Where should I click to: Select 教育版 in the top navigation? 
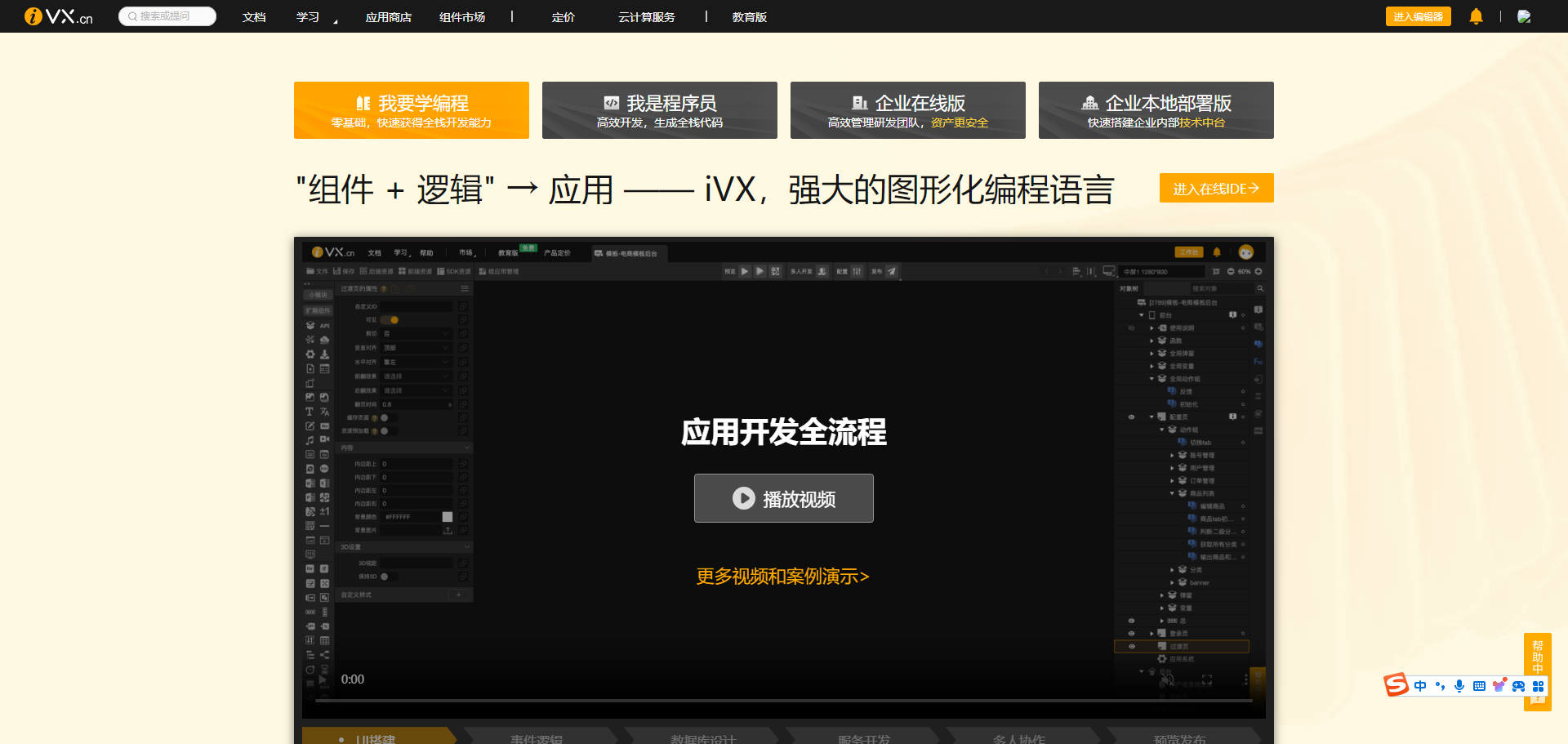[x=750, y=17]
